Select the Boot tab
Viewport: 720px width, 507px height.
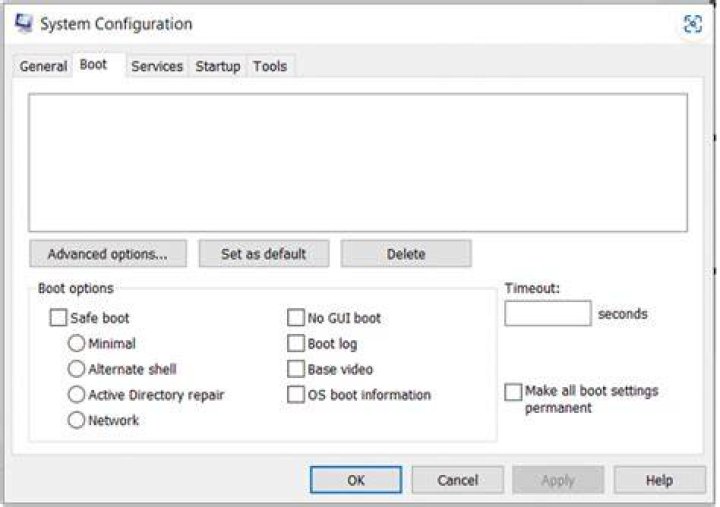(93, 65)
